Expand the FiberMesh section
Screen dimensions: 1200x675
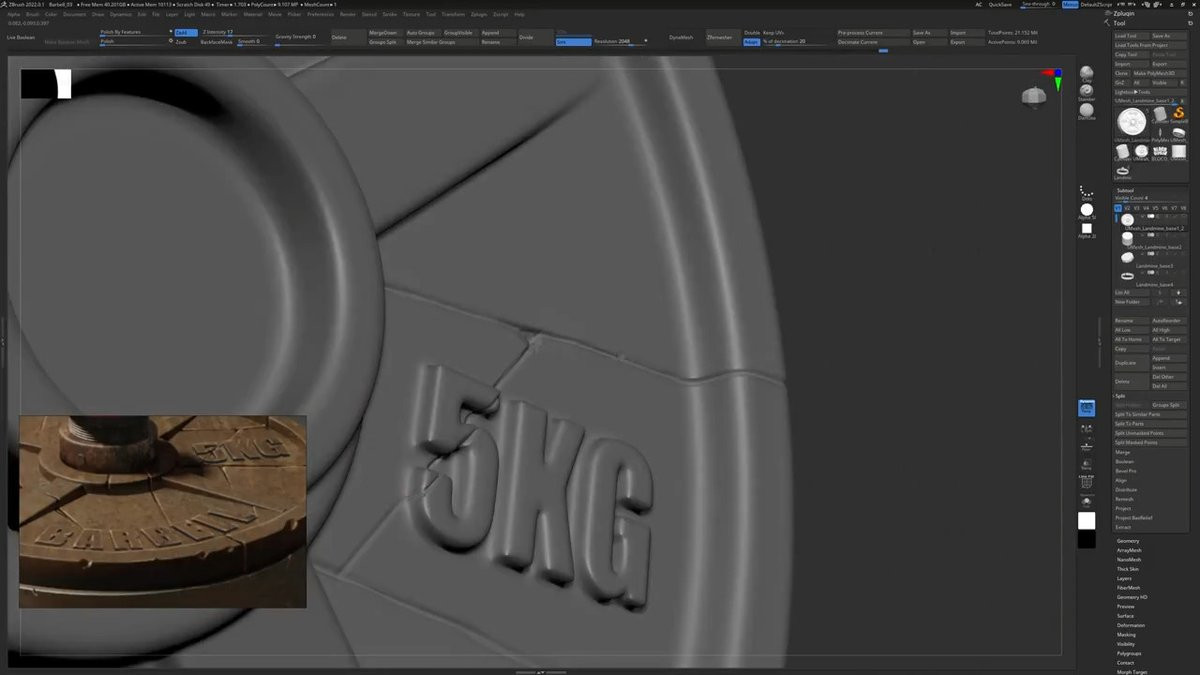click(1129, 588)
